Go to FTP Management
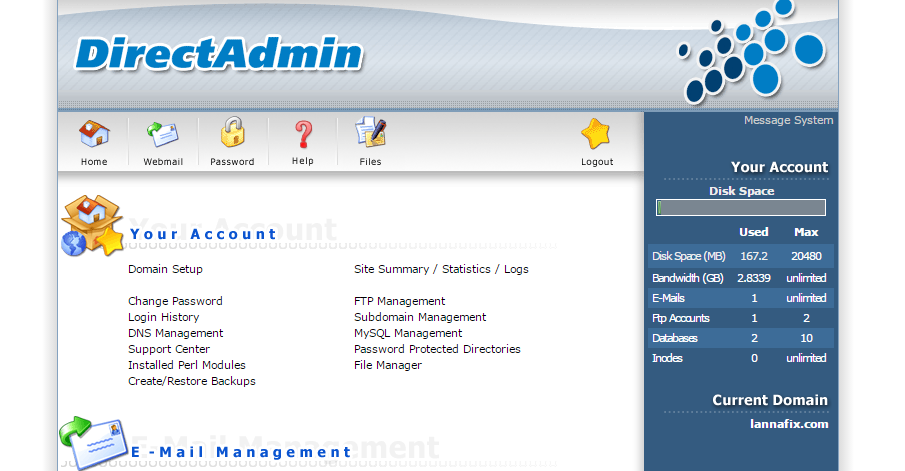This screenshot has width=905, height=471. (399, 301)
